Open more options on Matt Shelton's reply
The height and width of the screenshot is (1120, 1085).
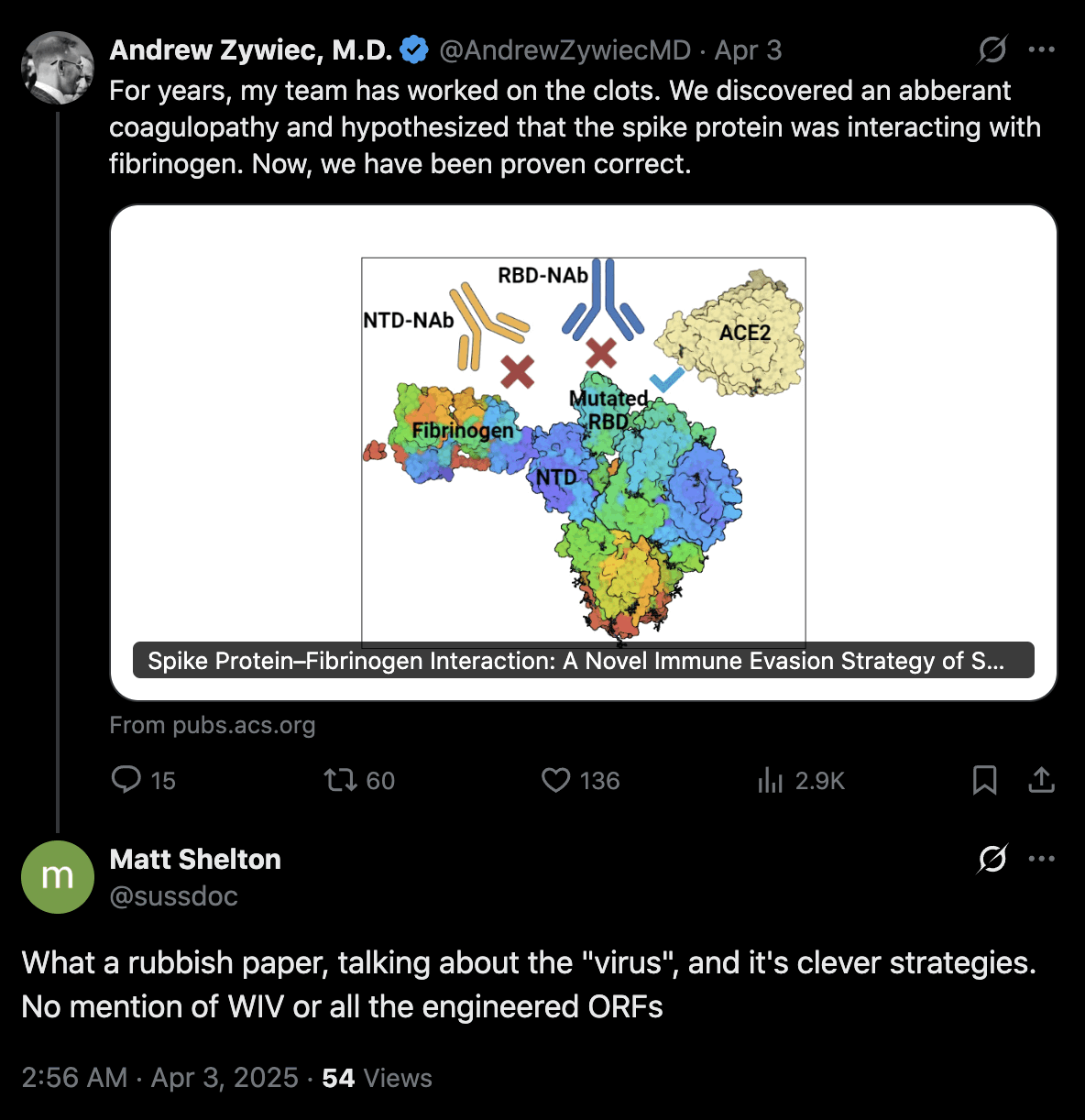coord(1042,859)
